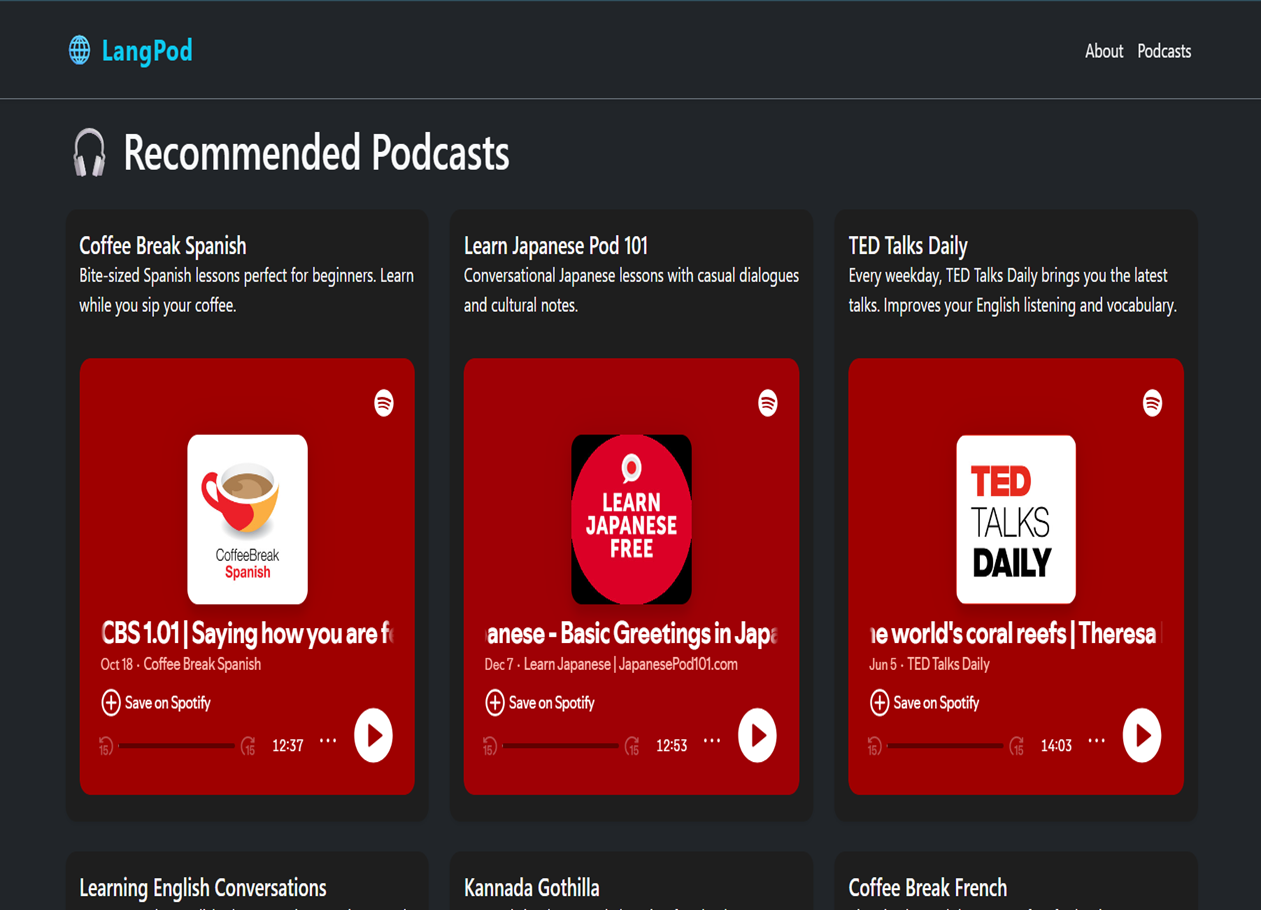Skip forward 15 seconds in Learn Japanese player
1261x910 pixels.
coord(632,746)
